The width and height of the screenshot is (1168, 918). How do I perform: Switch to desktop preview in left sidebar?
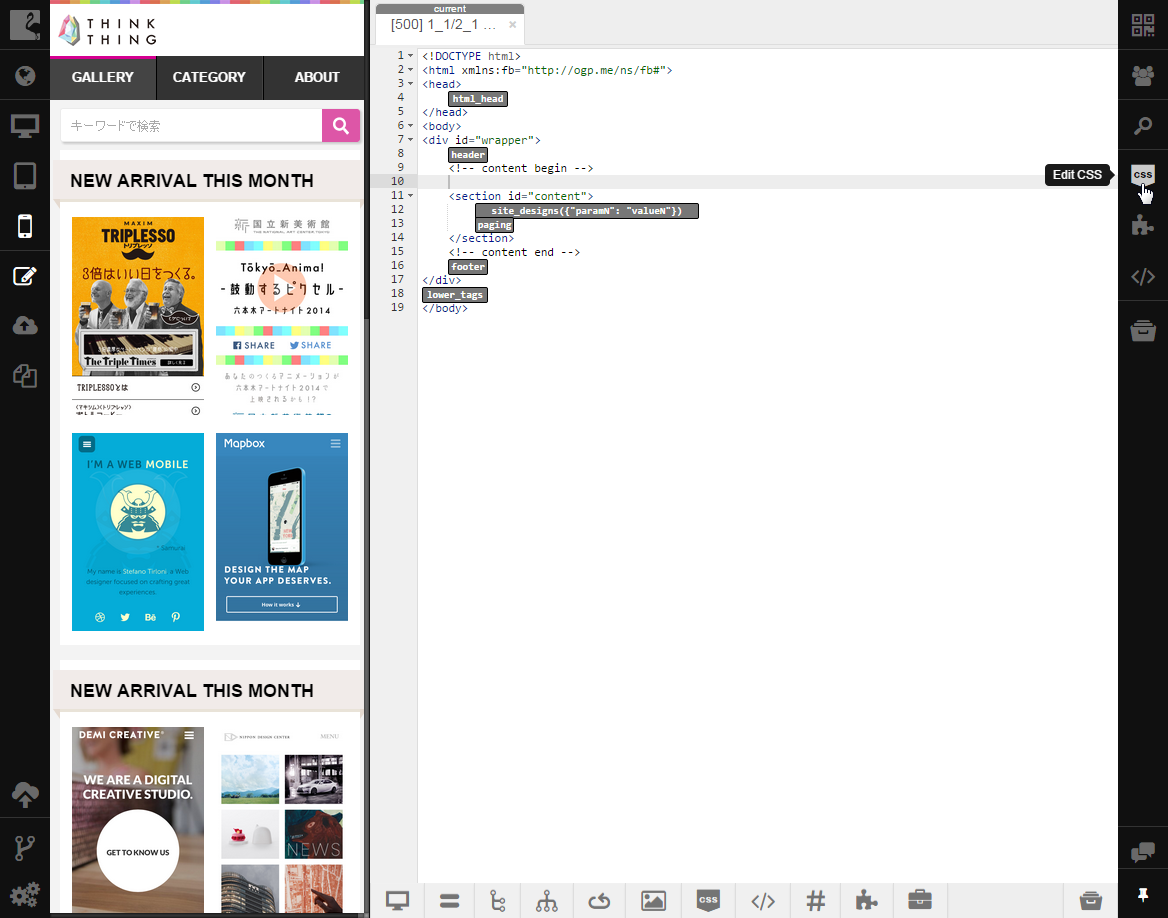pyautogui.click(x=25, y=126)
